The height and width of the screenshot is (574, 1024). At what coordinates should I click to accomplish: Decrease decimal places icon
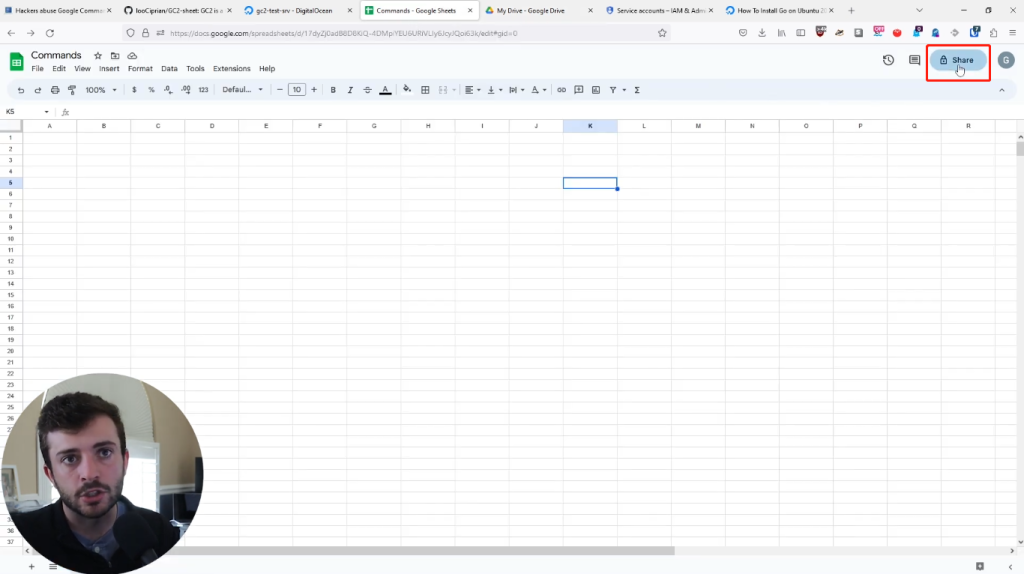tap(168, 90)
